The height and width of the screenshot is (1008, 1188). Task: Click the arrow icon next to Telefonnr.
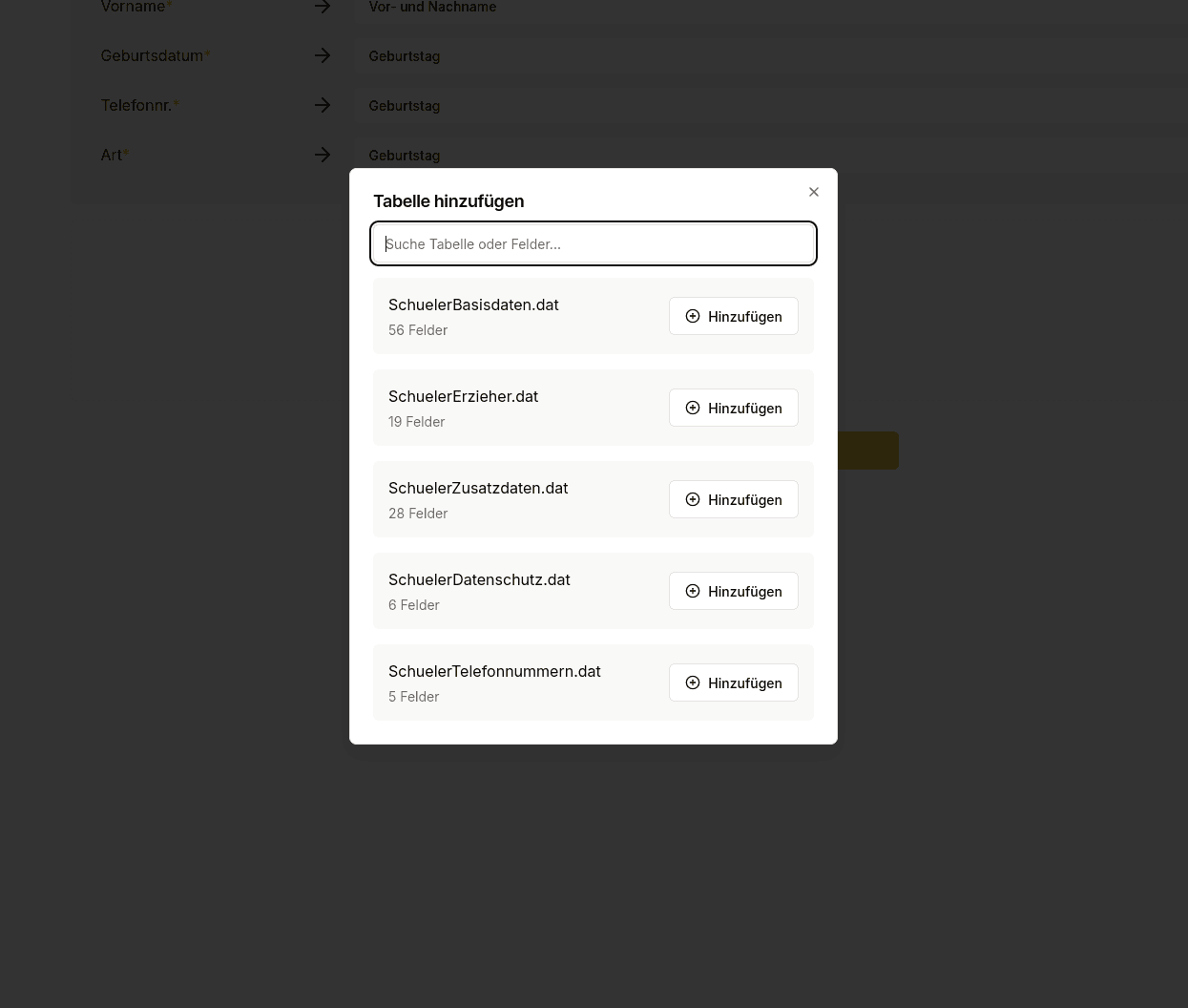[323, 105]
